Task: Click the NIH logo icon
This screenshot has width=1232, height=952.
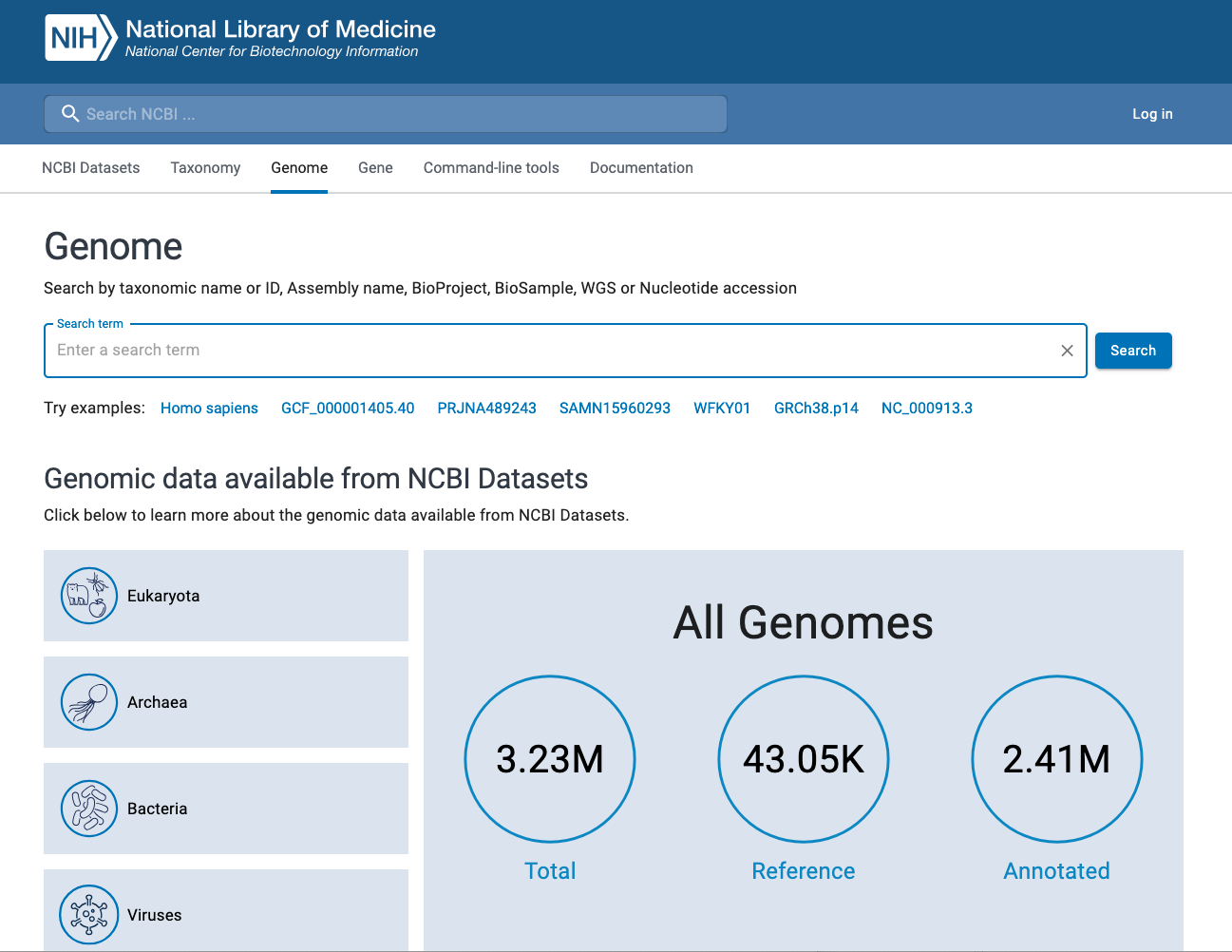Action: 81,38
